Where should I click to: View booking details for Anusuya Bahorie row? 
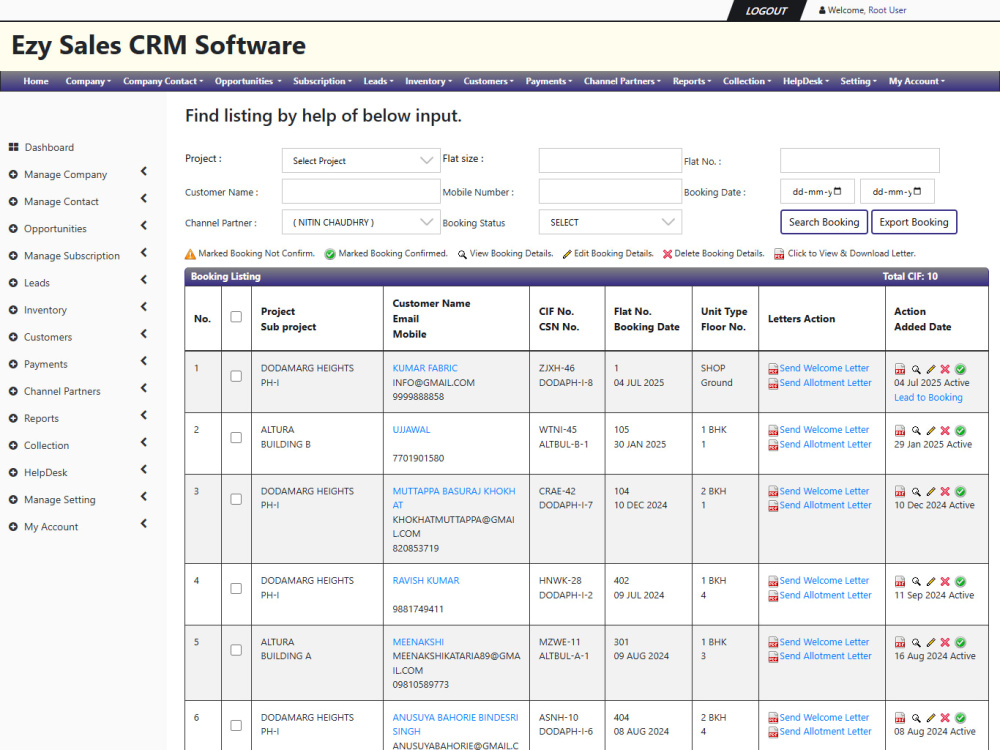tap(916, 717)
